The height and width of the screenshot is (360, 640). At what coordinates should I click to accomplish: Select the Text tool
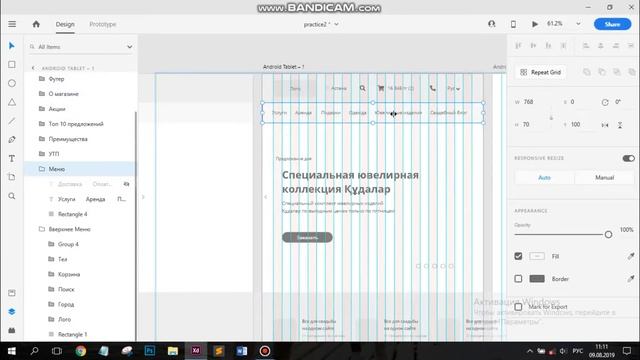[12, 158]
